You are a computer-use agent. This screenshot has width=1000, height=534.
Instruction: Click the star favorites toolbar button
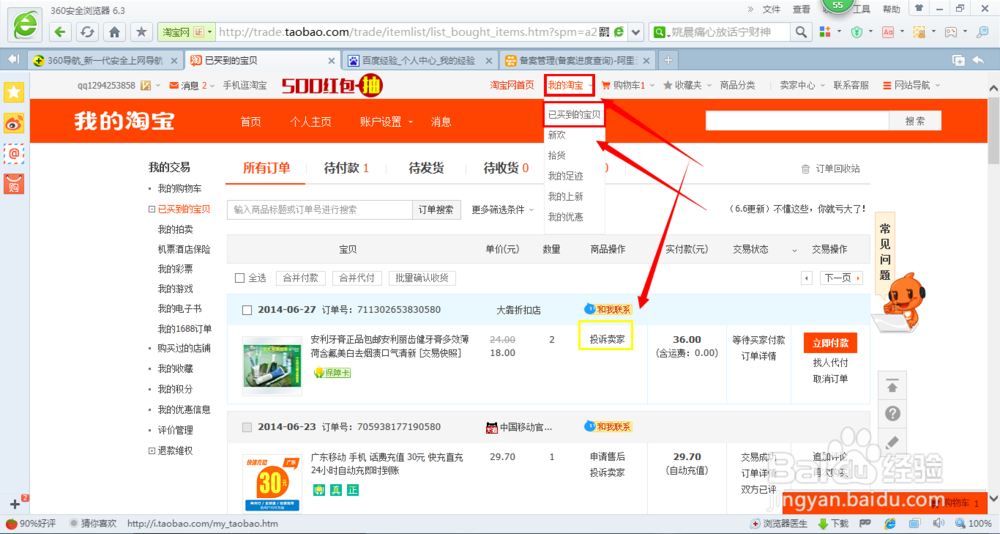coord(141,31)
